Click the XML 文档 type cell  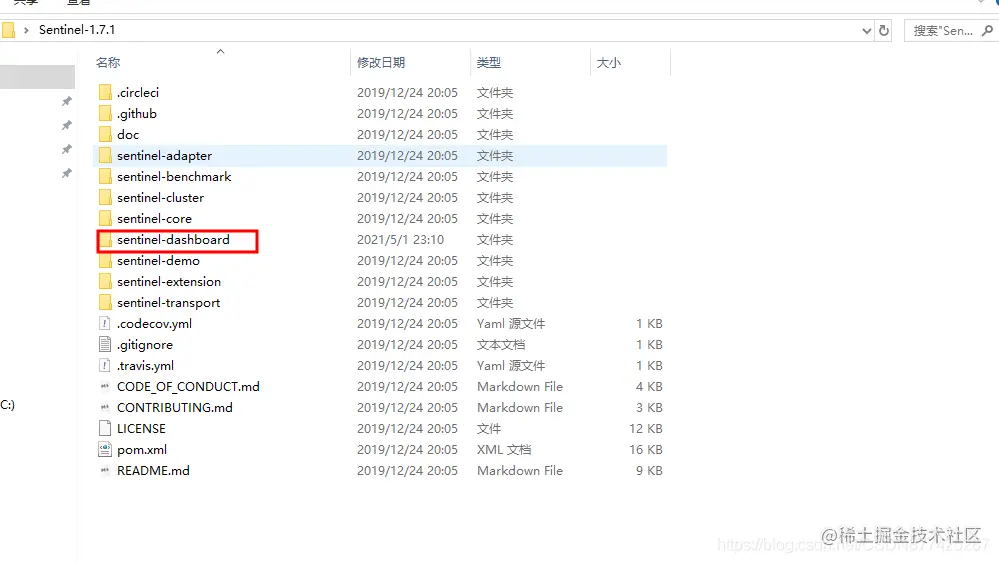pos(504,450)
